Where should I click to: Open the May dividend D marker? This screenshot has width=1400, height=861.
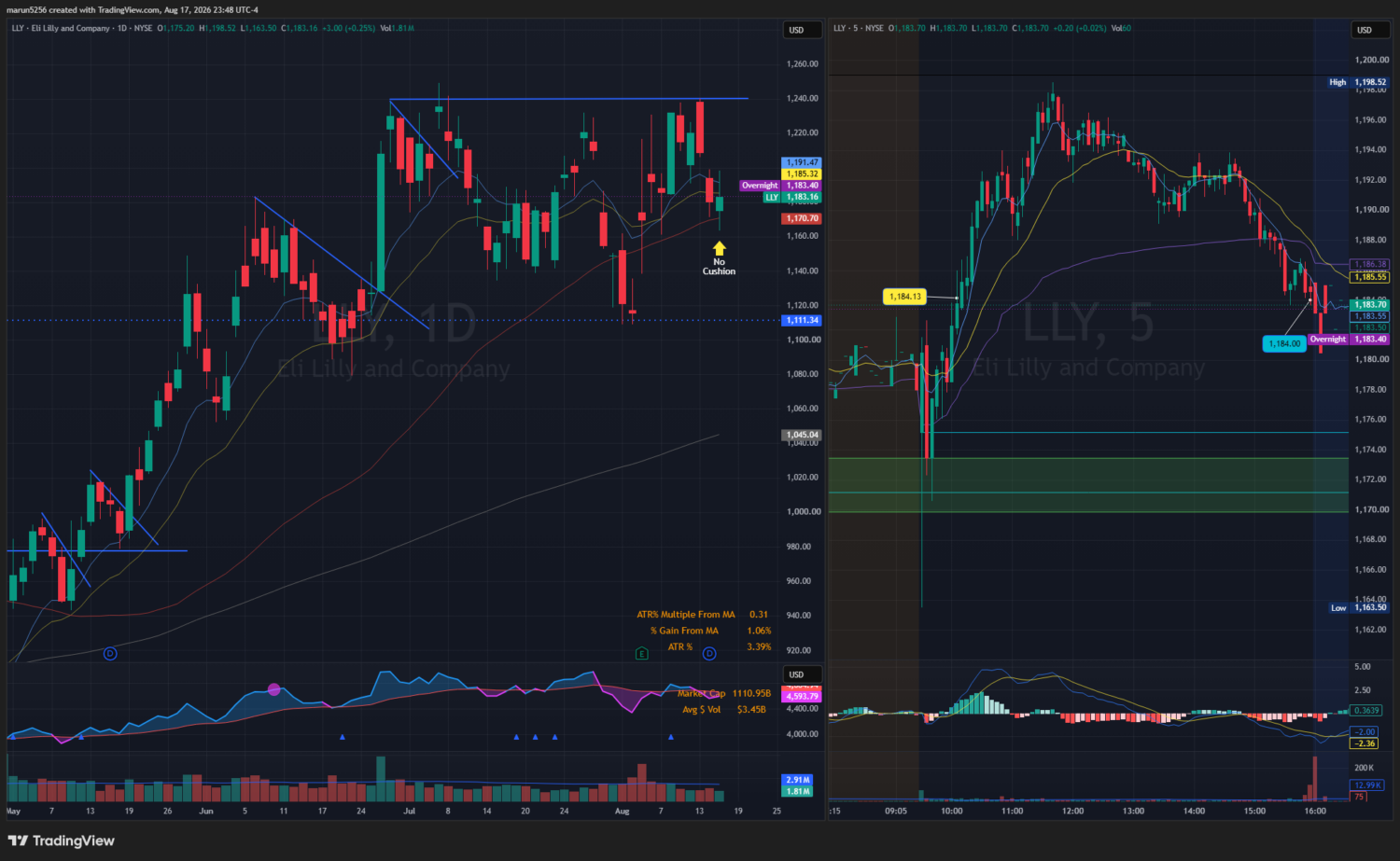click(110, 653)
